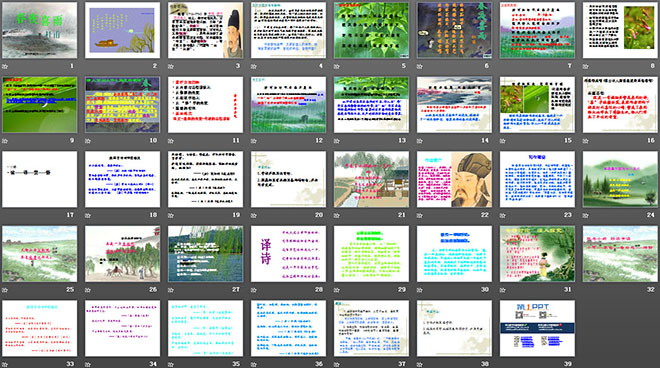
Task: Select slide 12 showing the rainy green landscape
Action: tap(288, 105)
